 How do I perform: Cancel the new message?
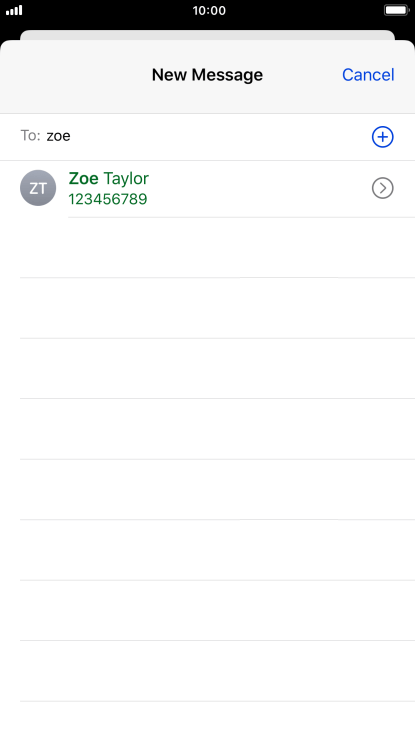pos(368,75)
